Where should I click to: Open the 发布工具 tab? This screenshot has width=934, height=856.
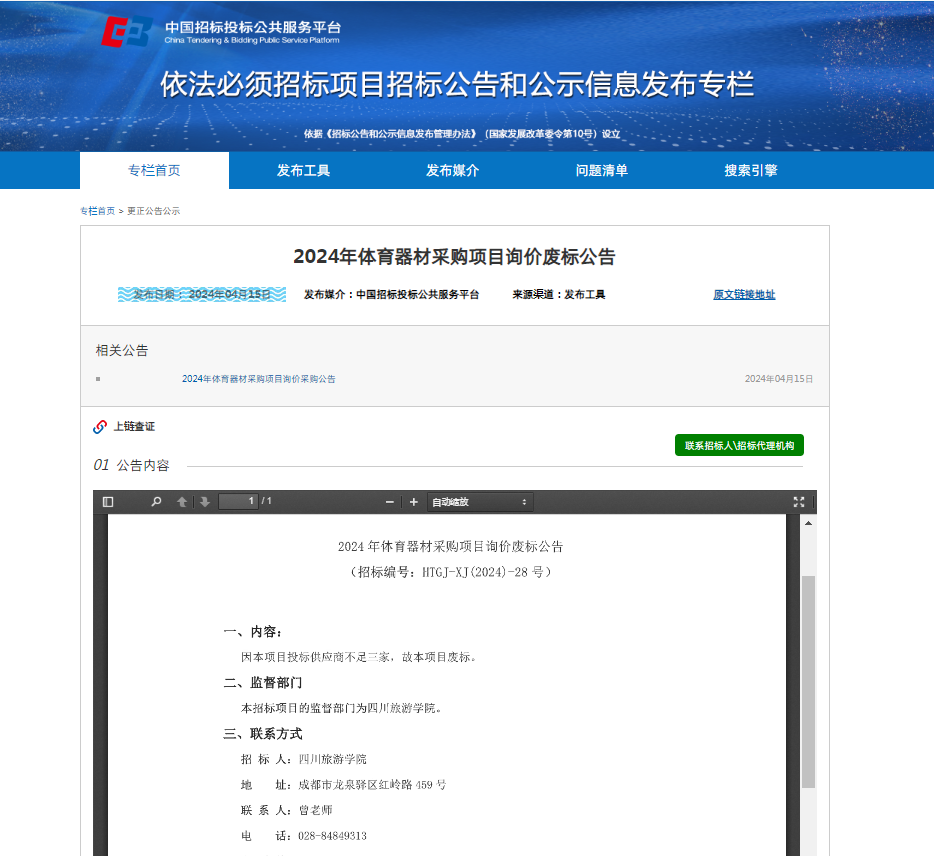click(303, 170)
